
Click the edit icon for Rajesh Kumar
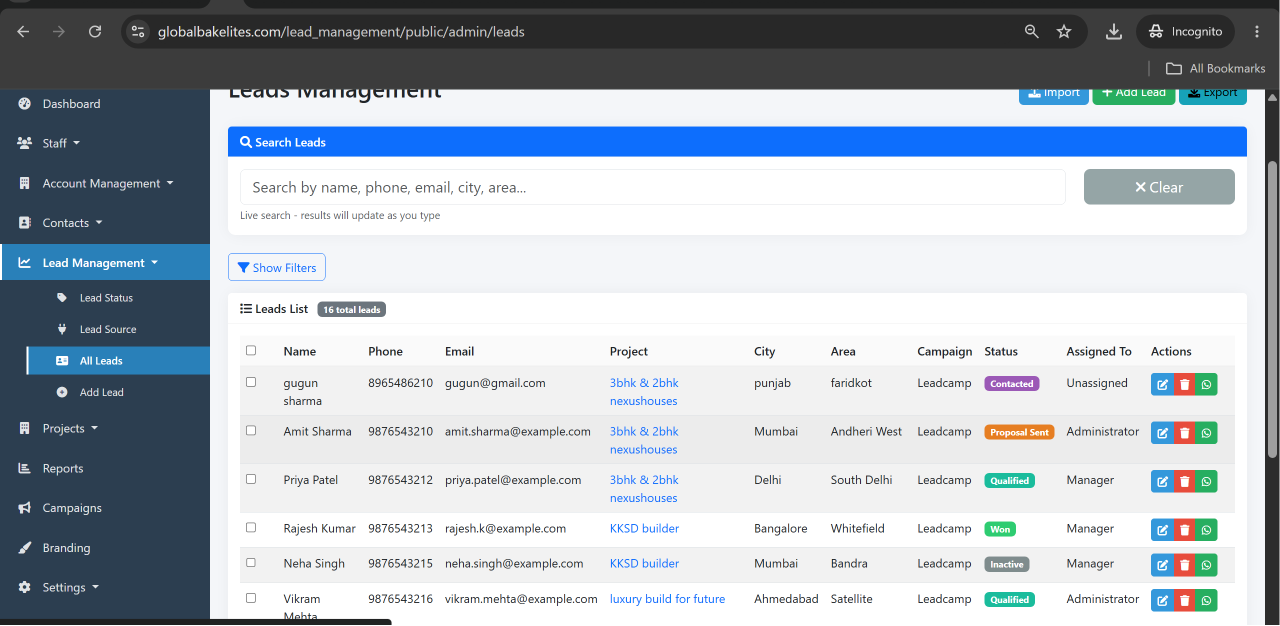[1162, 530]
